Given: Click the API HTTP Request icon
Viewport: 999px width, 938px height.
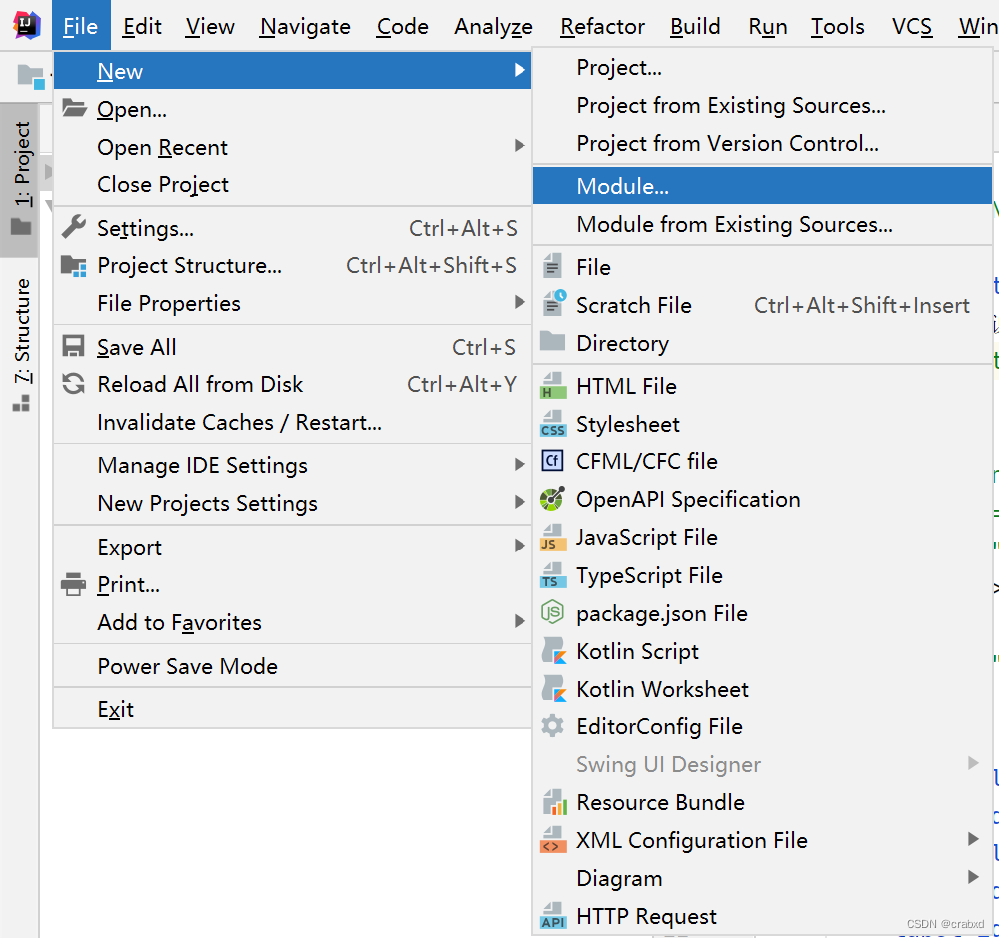Looking at the screenshot, I should [x=552, y=916].
